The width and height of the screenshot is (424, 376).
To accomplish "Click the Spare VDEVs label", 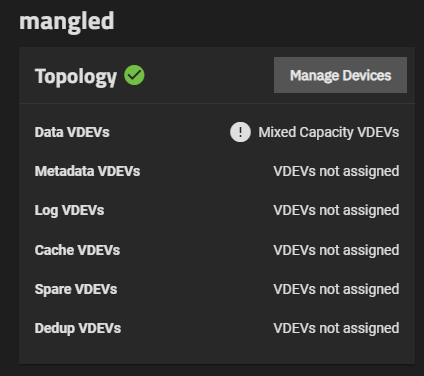I will [76, 289].
